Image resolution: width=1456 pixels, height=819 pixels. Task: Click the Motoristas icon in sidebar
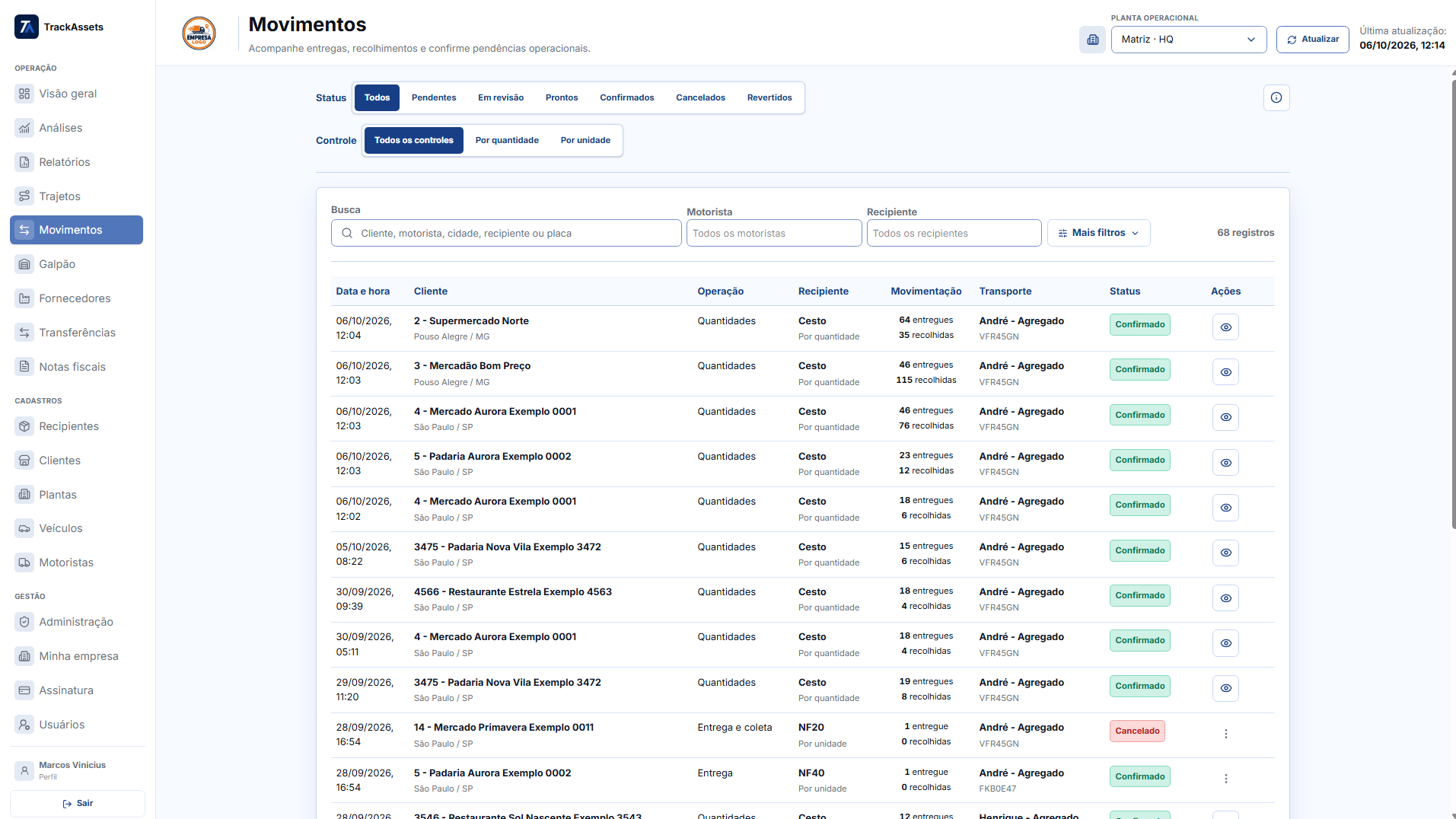(24, 562)
